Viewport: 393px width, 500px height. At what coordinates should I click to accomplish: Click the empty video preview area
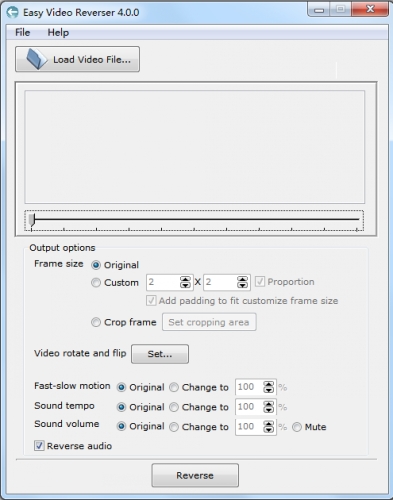[x=195, y=147]
